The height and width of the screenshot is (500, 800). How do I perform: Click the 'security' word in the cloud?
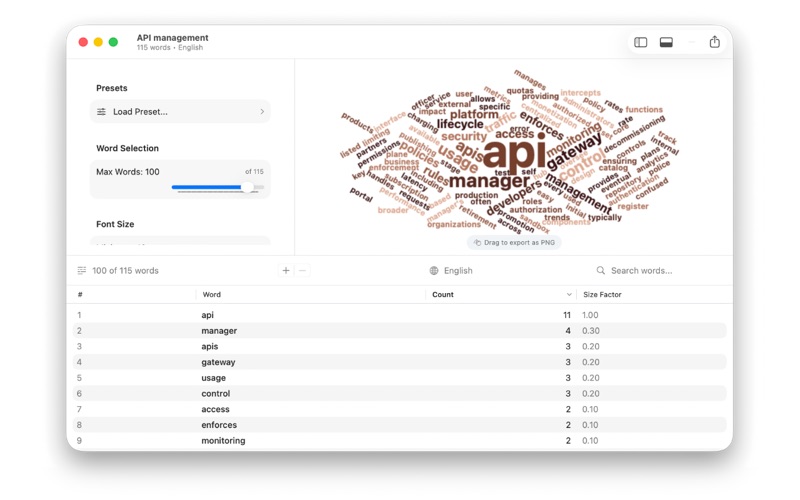(x=464, y=136)
